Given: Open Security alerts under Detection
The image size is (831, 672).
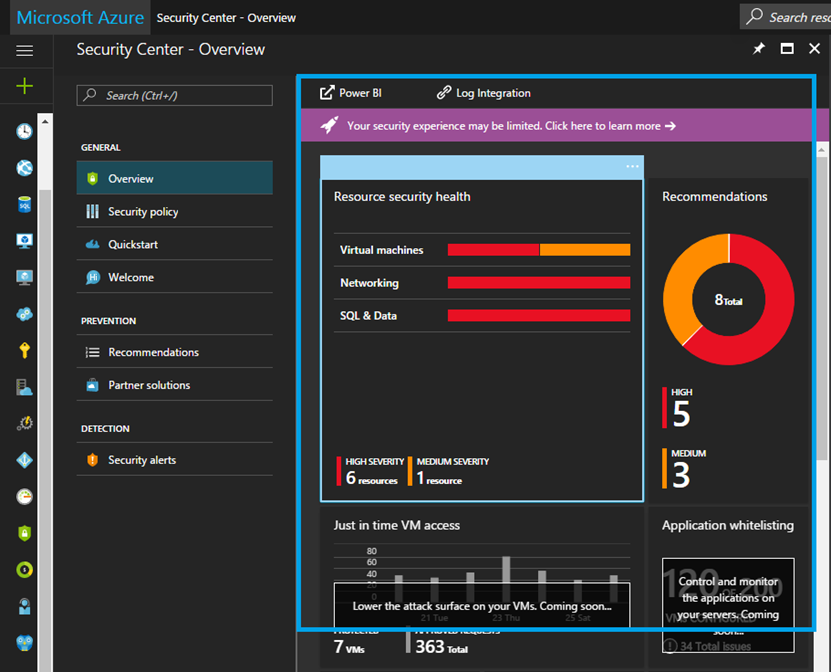Looking at the screenshot, I should click(174, 459).
